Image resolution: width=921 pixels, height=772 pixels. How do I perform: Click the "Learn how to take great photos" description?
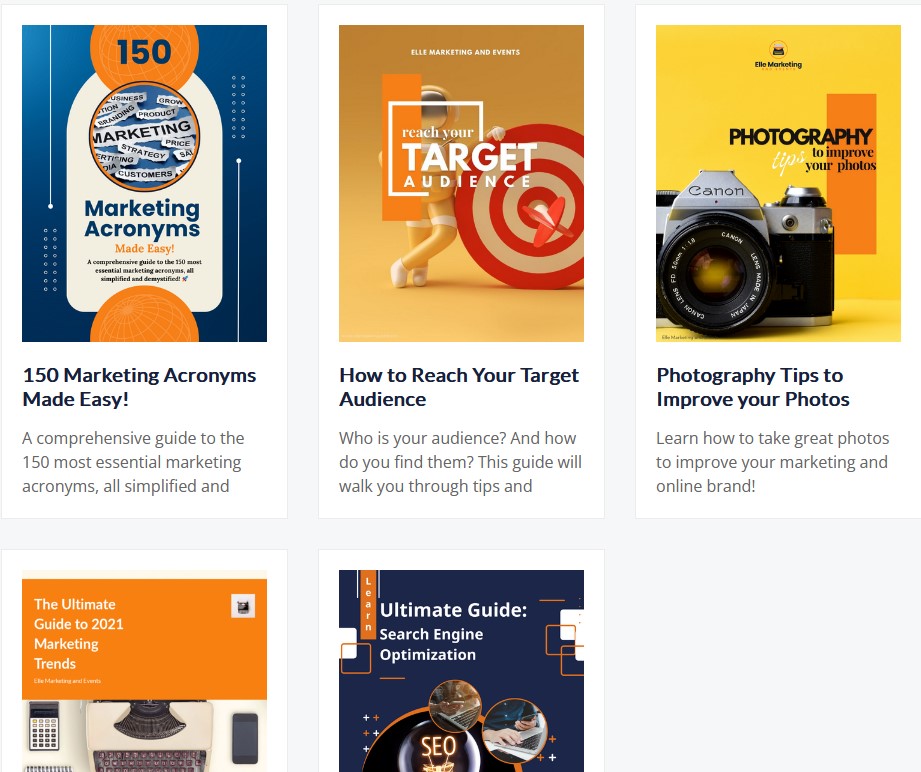[x=772, y=462]
